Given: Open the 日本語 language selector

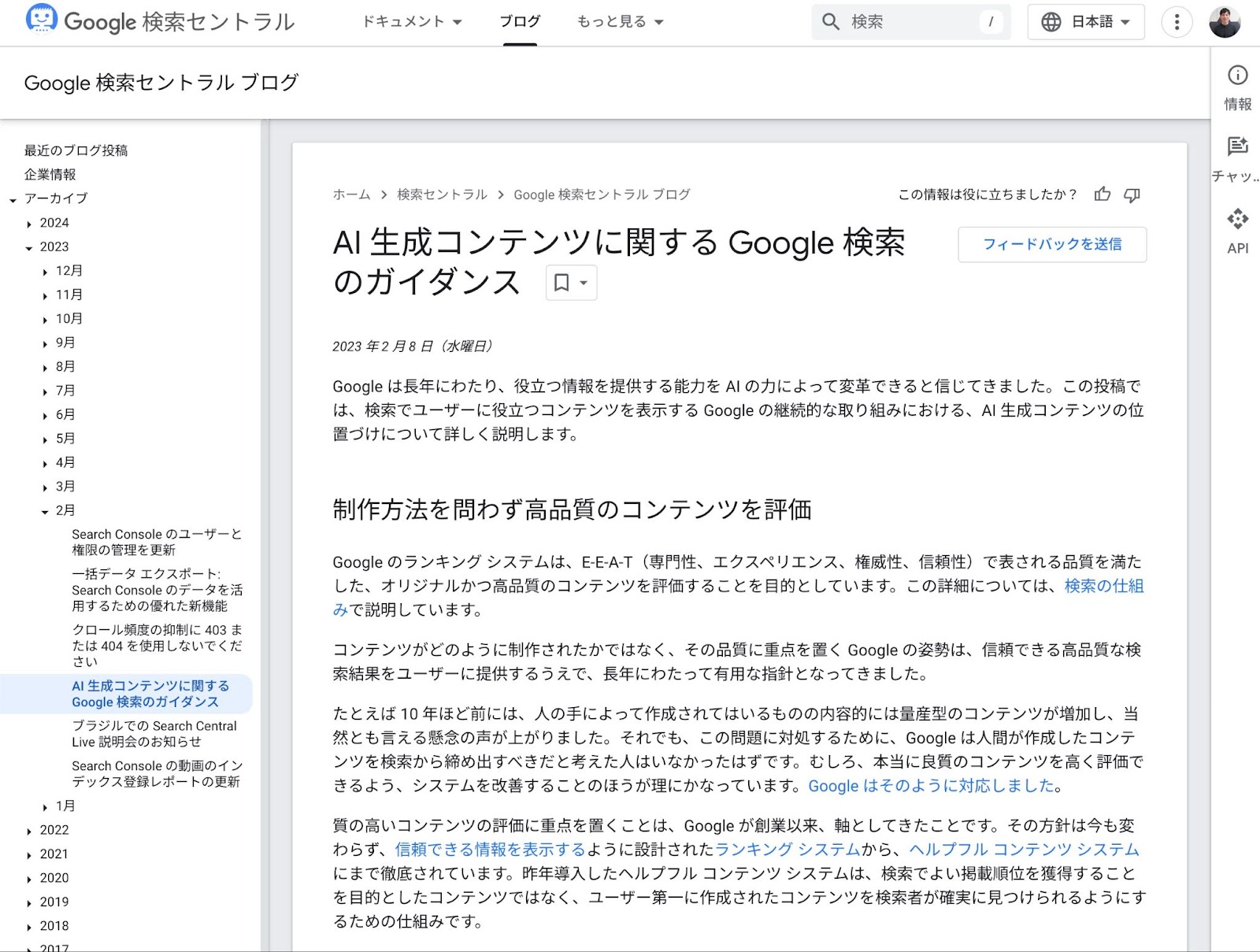Looking at the screenshot, I should point(1086,22).
